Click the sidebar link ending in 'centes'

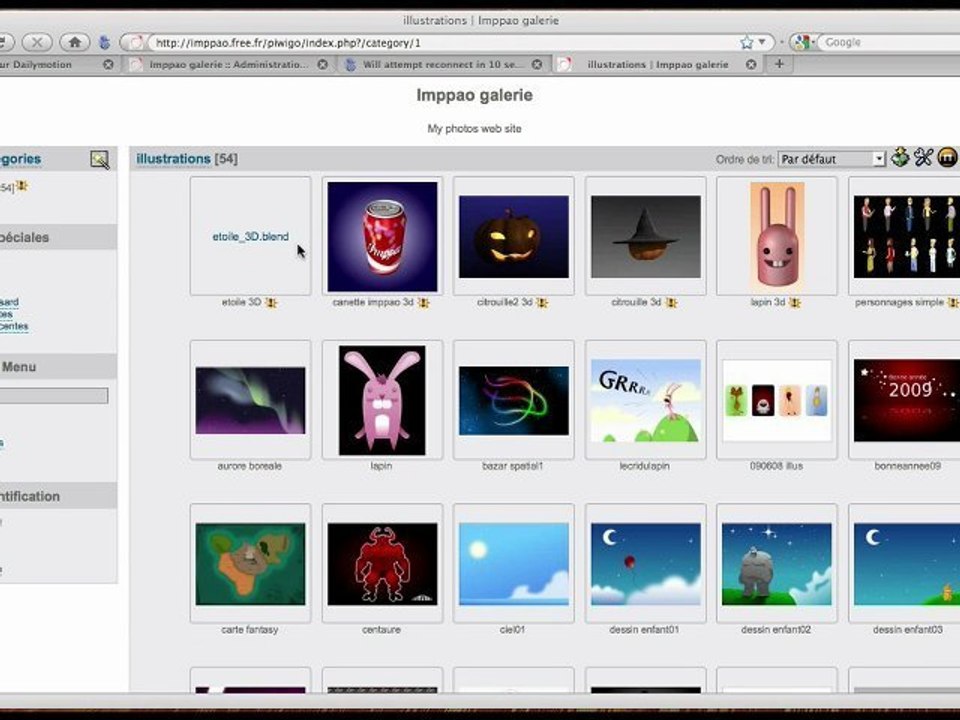(x=14, y=326)
